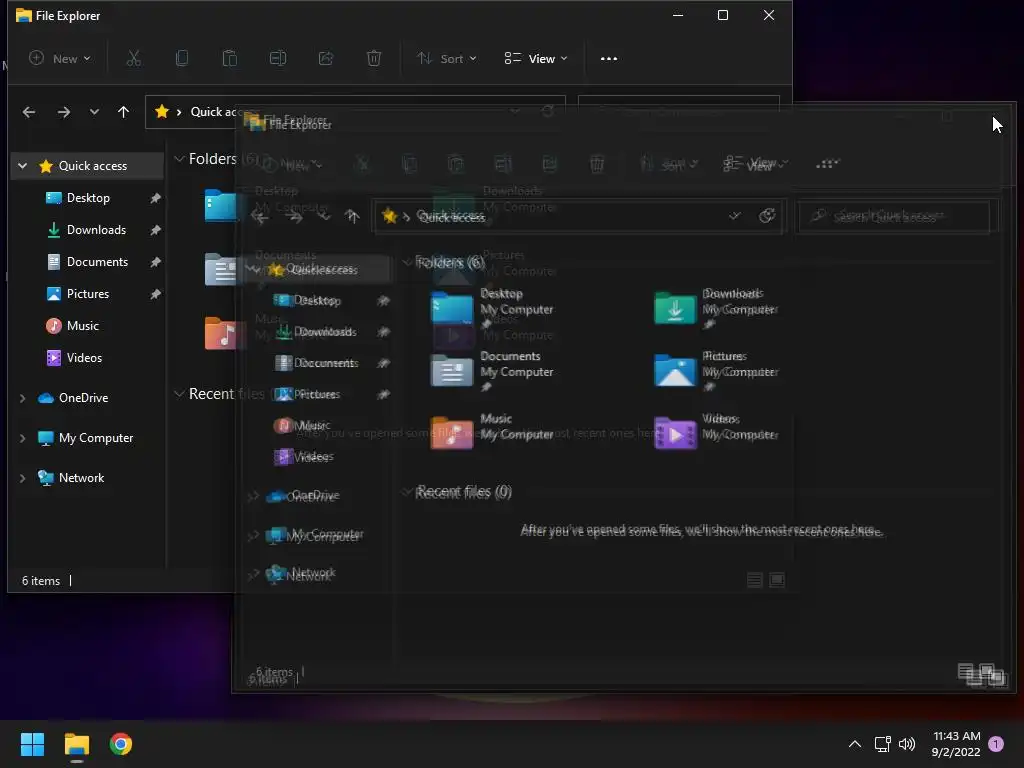Collapse Recent files section in back window
This screenshot has height=768, width=1024.
tap(179, 394)
